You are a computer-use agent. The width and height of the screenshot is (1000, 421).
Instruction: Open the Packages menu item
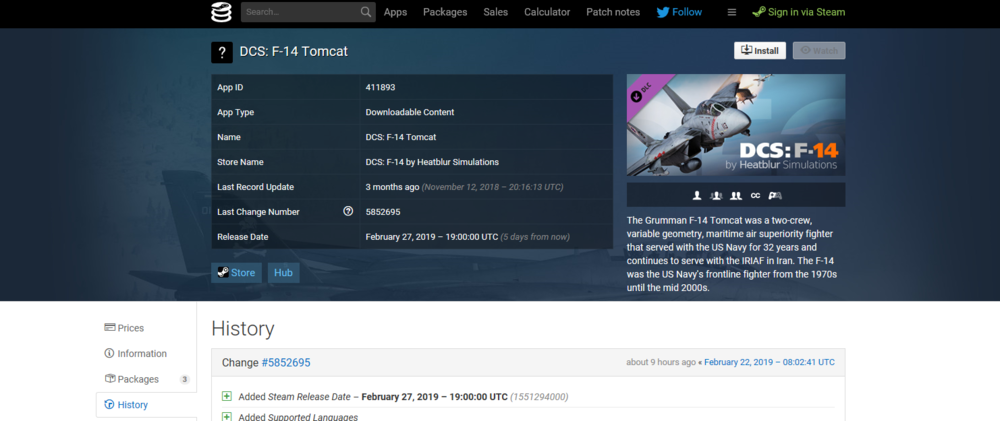click(445, 12)
